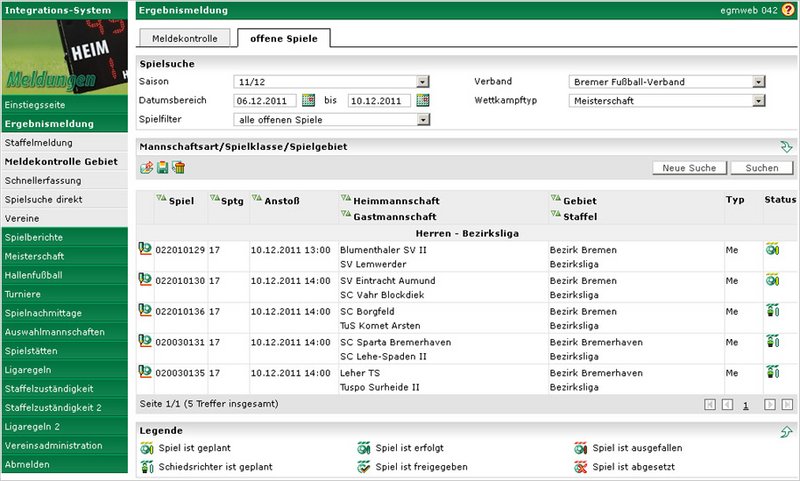Open calendar picker for start date
This screenshot has width=800, height=481.
(308, 101)
